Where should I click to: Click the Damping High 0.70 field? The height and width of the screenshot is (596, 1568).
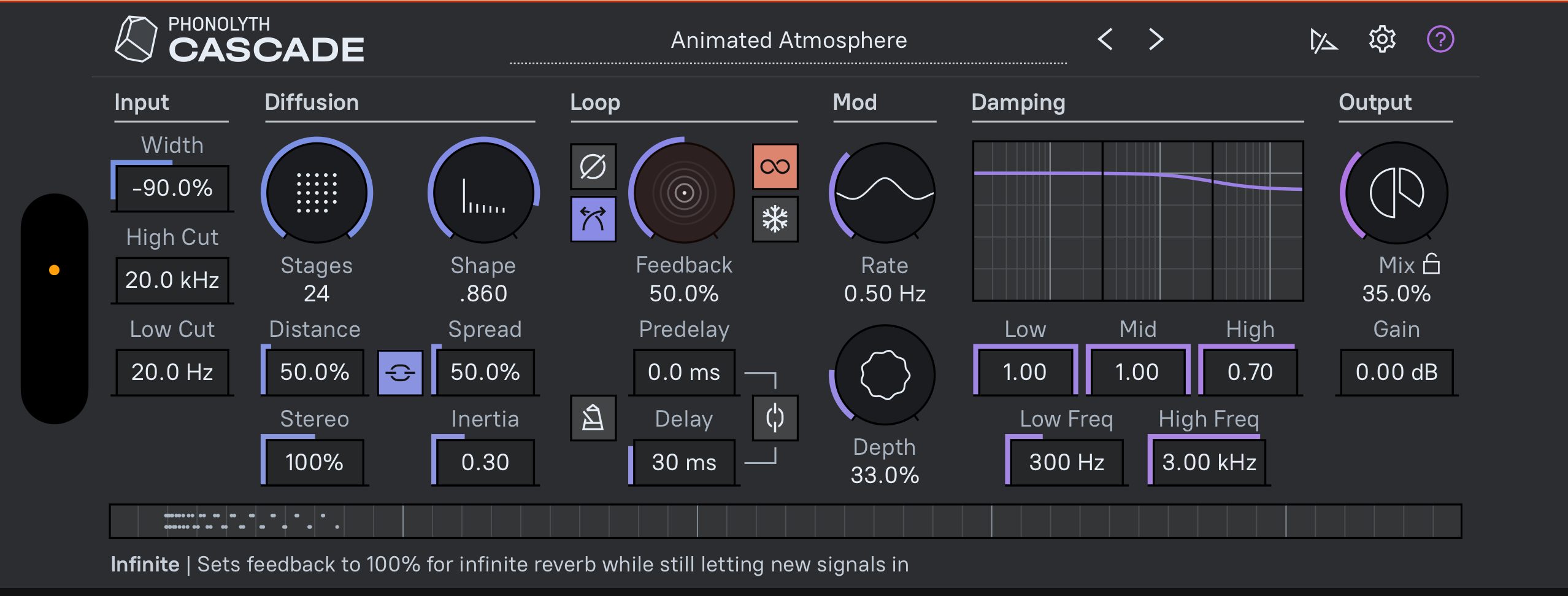coord(1250,372)
